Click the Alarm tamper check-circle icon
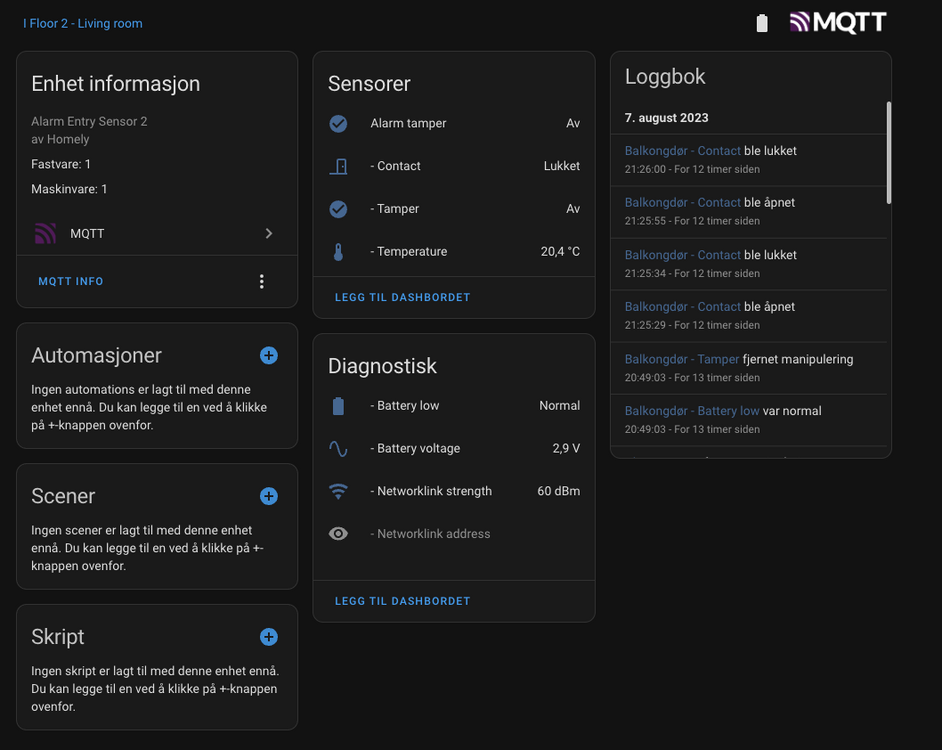 click(339, 124)
